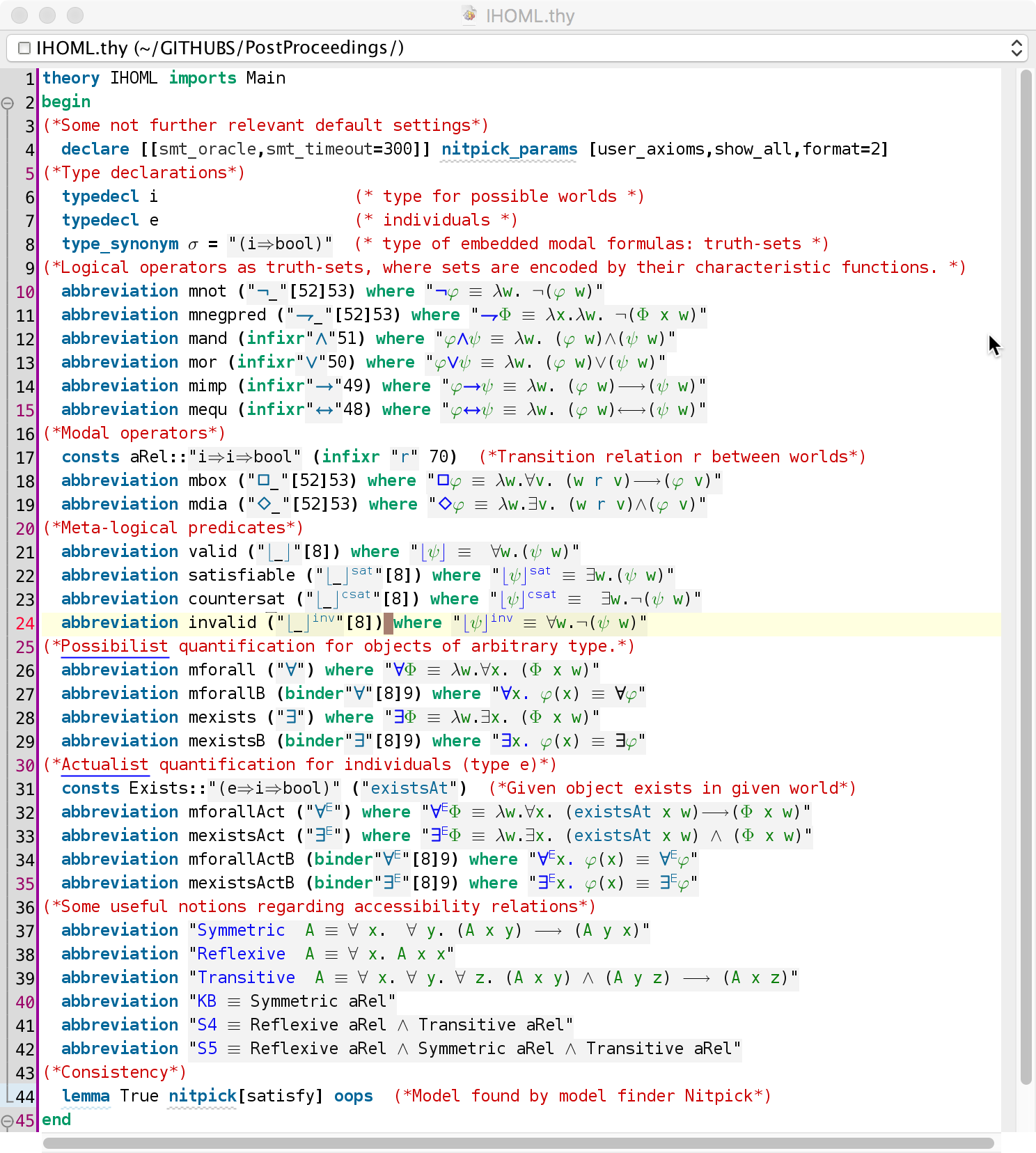Click the horizontal scrollbar at bottom

point(518,1143)
